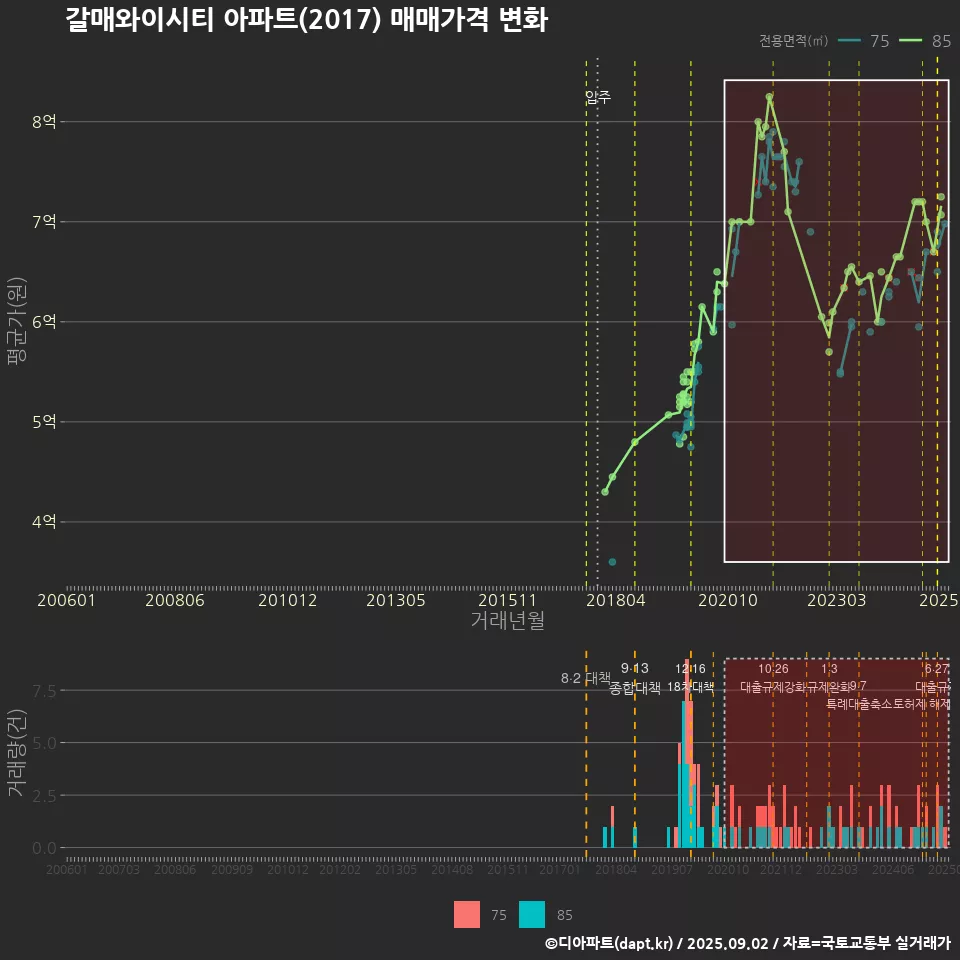Click the 201305 x-axis tick of price chart

(x=396, y=600)
